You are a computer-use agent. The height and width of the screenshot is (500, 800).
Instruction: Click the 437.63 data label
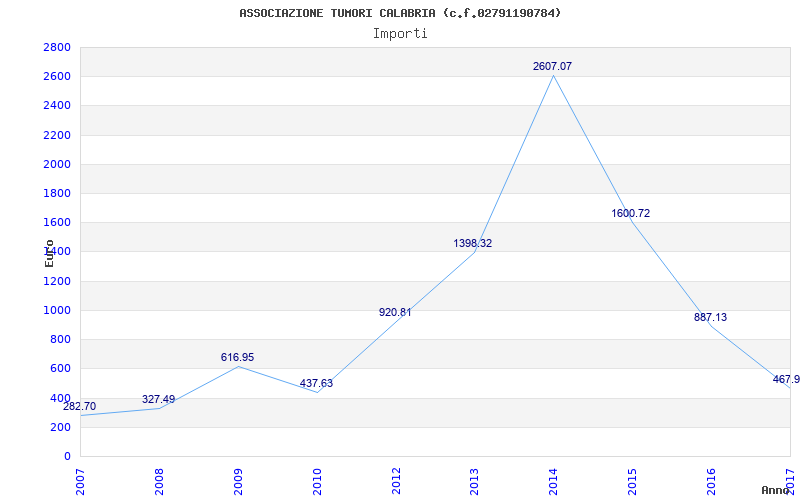click(x=316, y=383)
